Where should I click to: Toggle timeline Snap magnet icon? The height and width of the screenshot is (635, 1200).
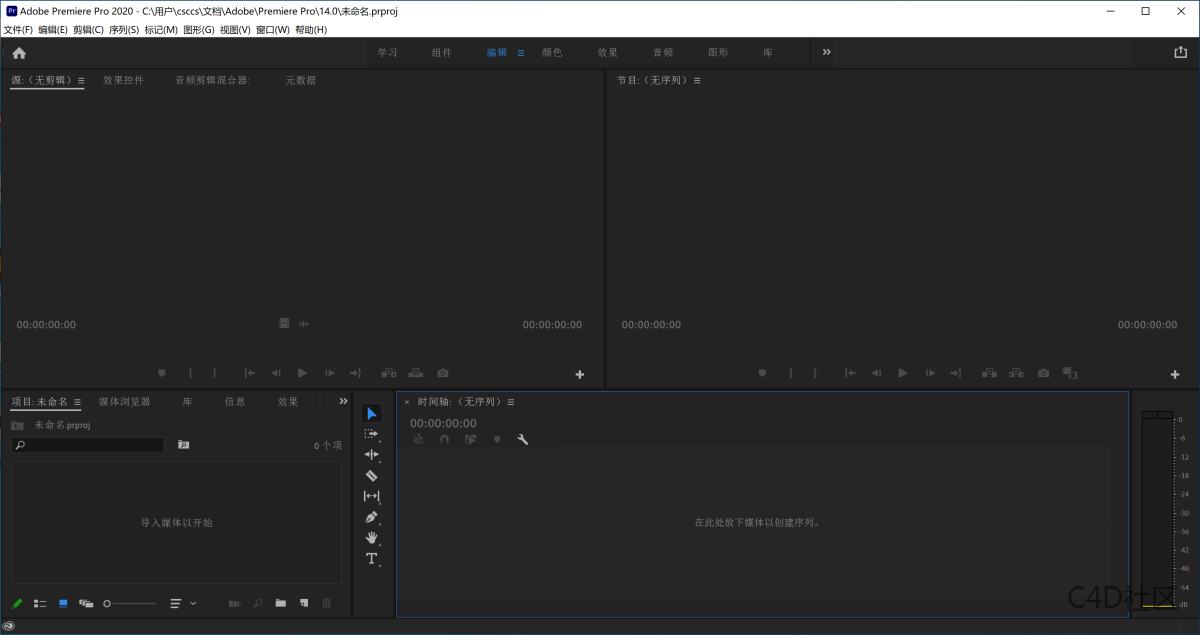point(444,439)
